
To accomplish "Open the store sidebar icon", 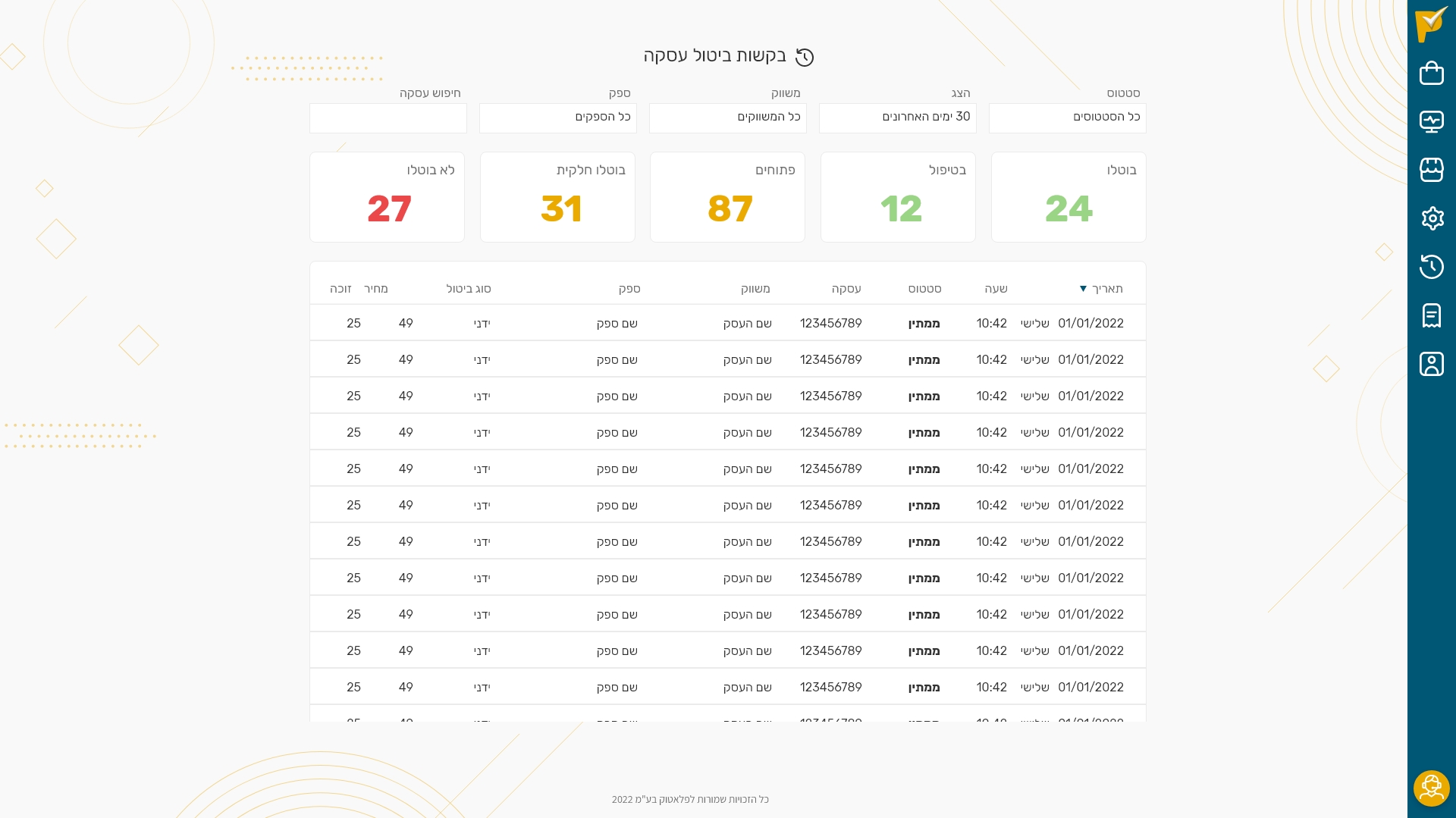I will [x=1431, y=170].
